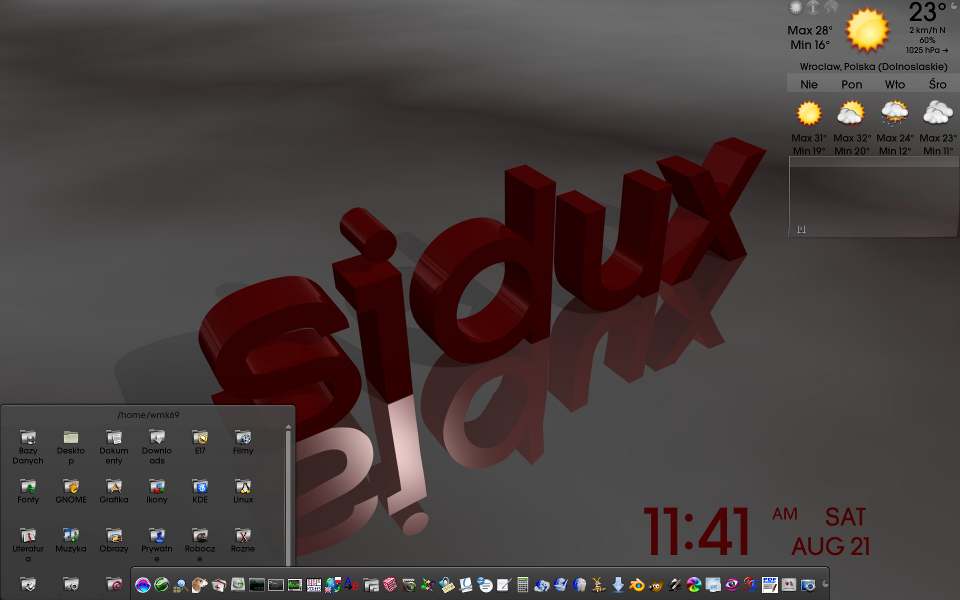Screen dimensions: 960x600
Task: Click the folder view scrollbar
Action: (x=288, y=496)
